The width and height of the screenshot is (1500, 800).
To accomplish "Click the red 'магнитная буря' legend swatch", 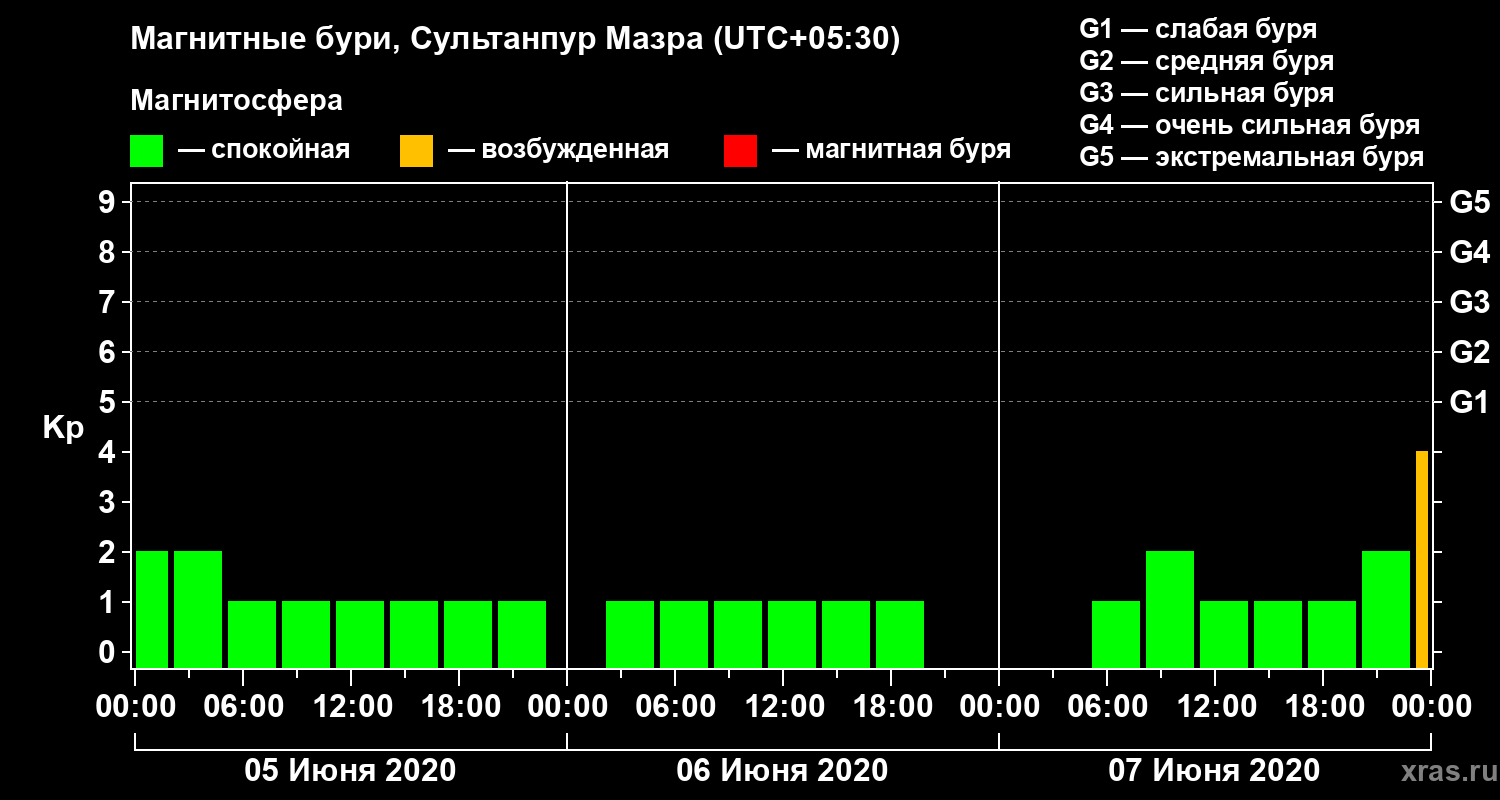I will pos(740,151).
